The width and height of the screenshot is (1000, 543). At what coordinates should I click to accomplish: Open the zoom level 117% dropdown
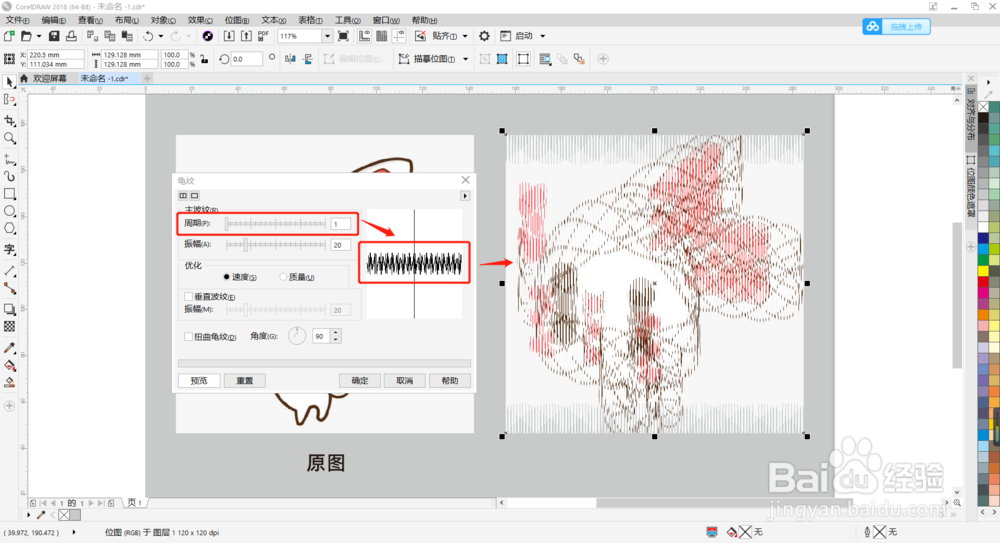(x=327, y=36)
